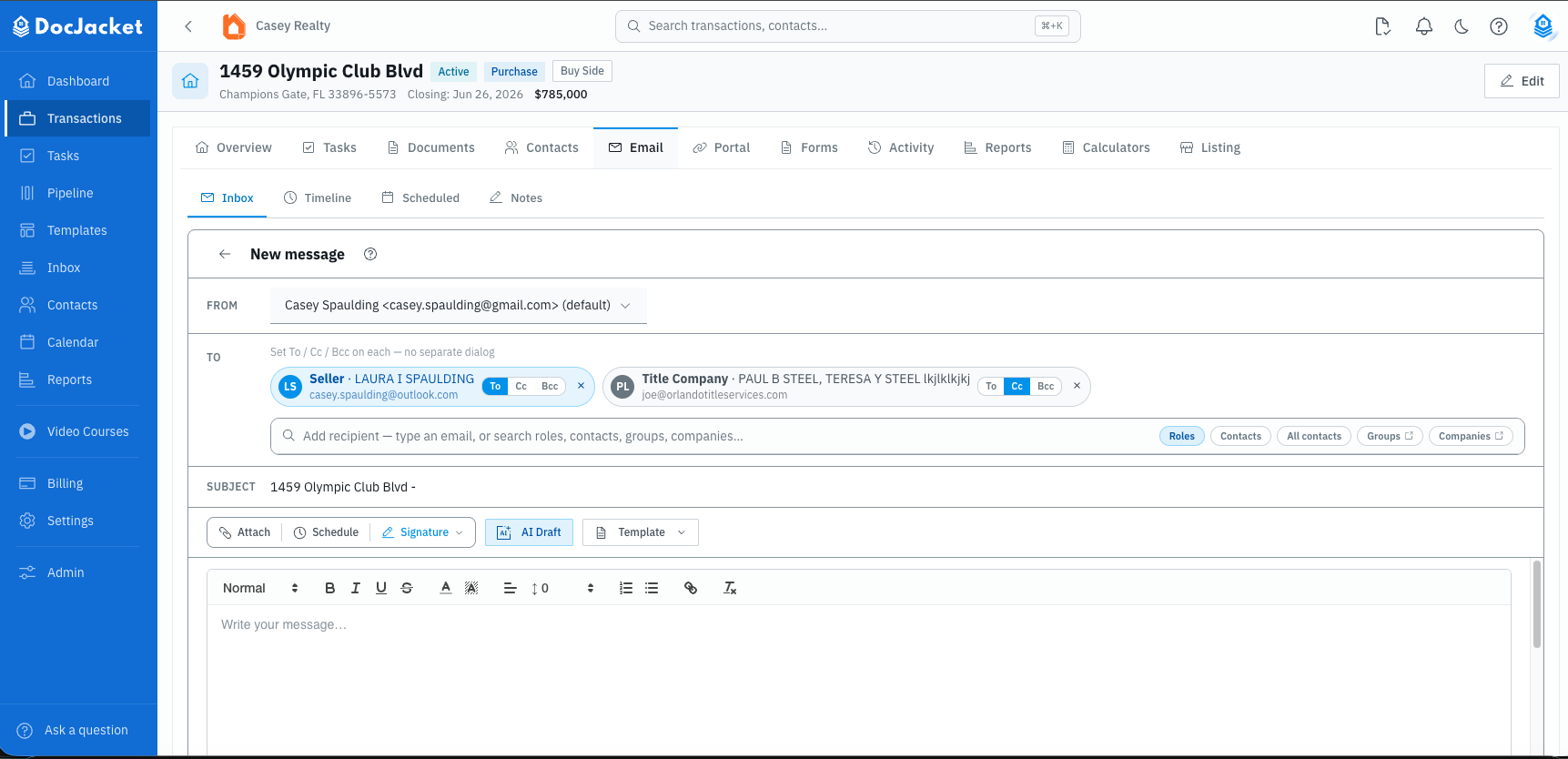This screenshot has height=759, width=1568.
Task: Open text highlight background color
Action: pyautogui.click(x=471, y=588)
